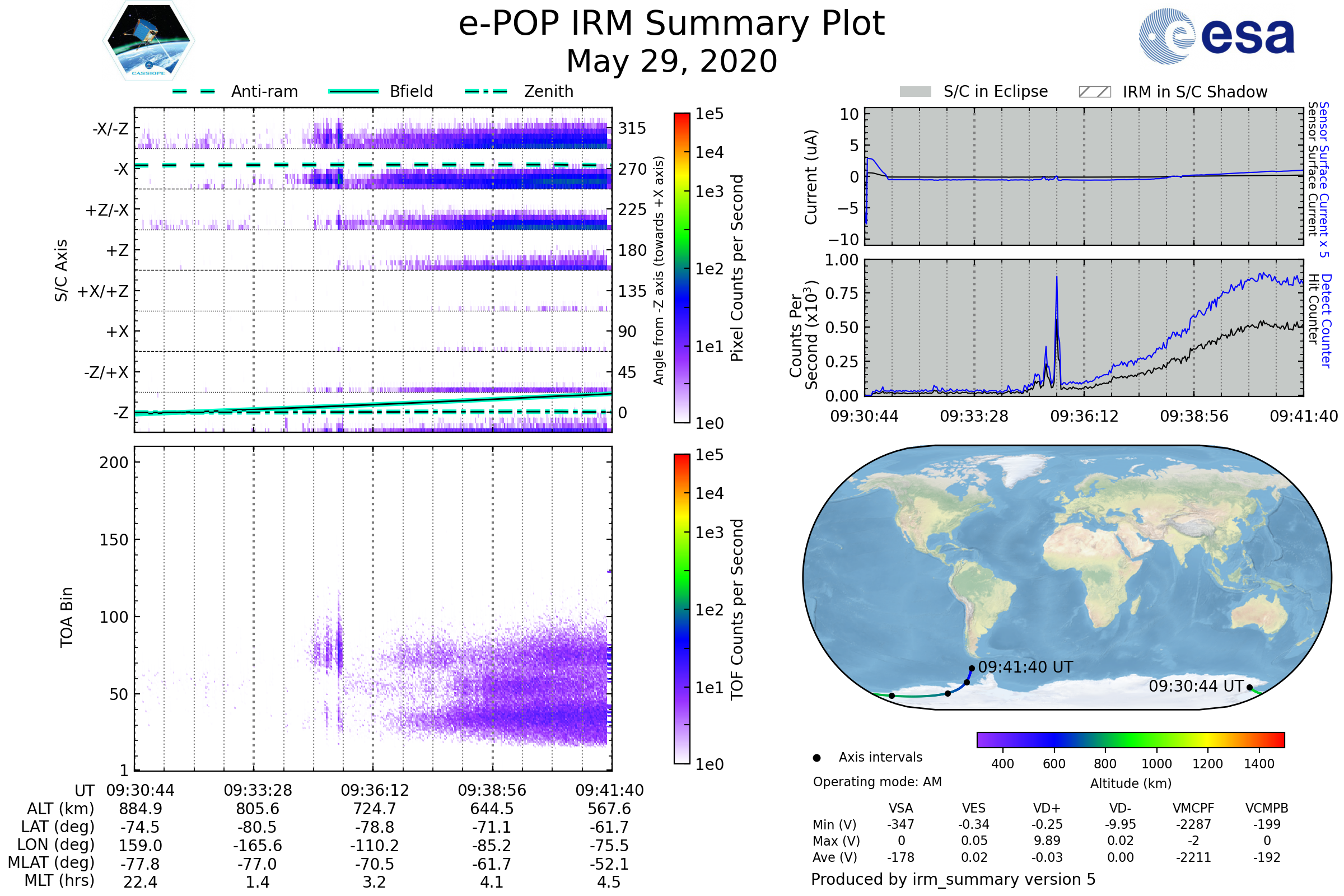The image size is (1344, 896).
Task: Click the Pixel Counts per Second colorbar
Action: [x=682, y=268]
